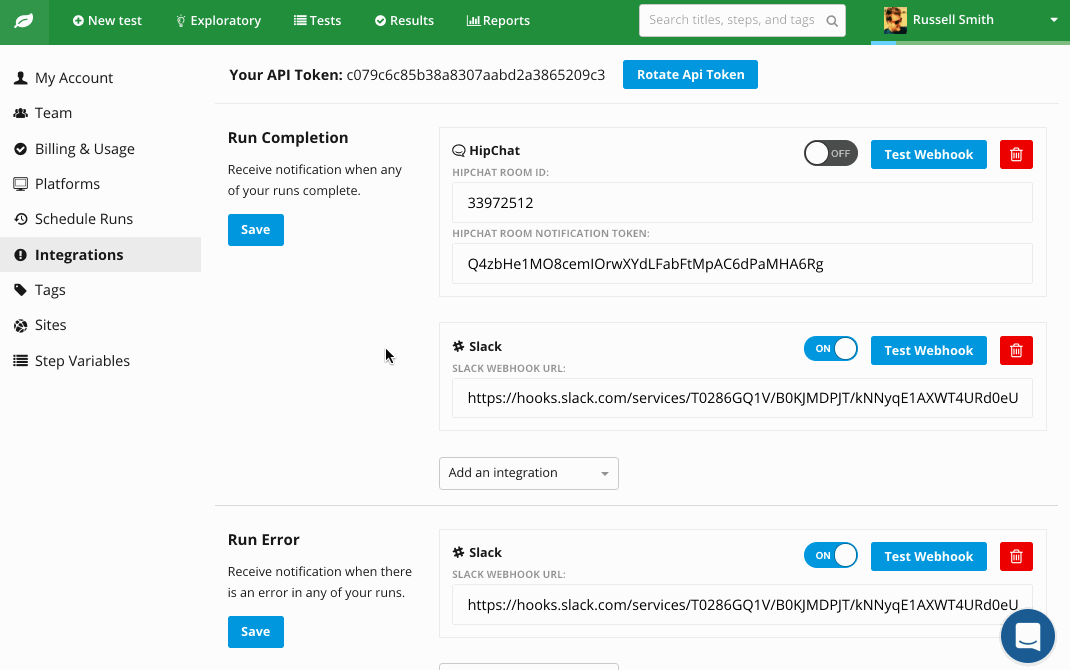Save Run Completion settings
The height and width of the screenshot is (670, 1070).
(255, 230)
